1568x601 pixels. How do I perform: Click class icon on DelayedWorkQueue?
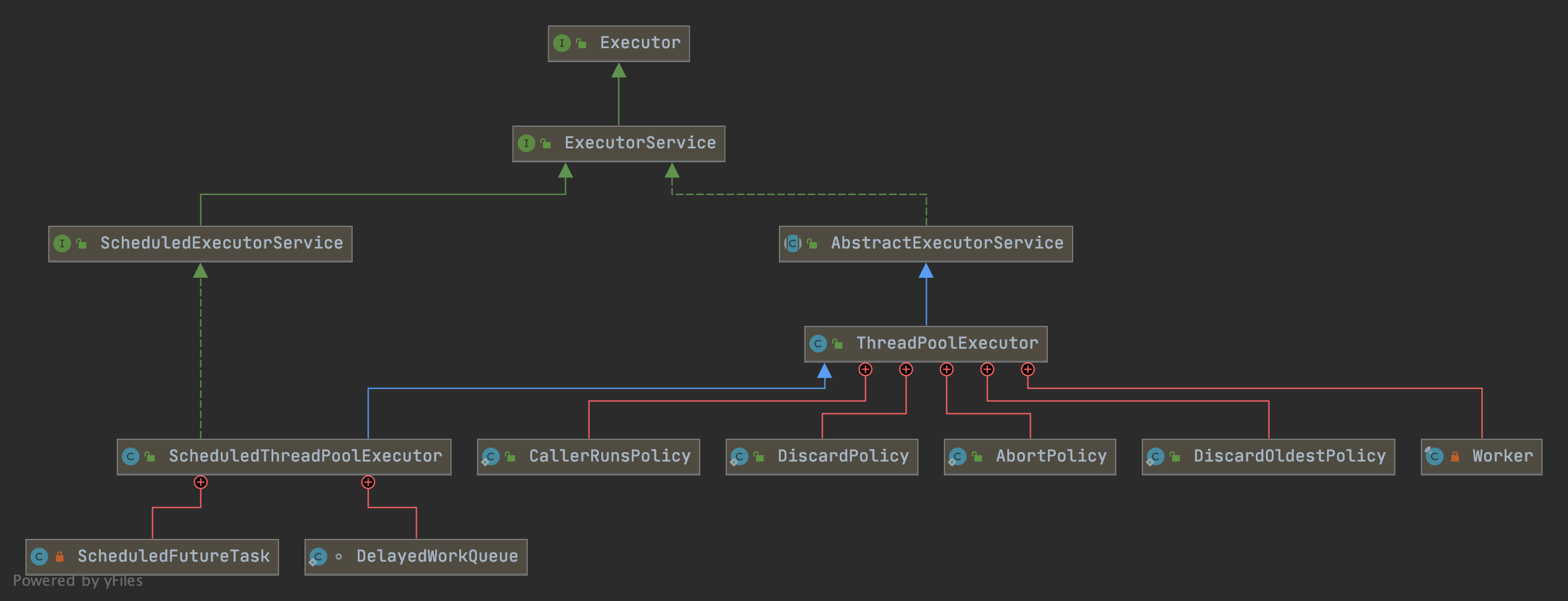point(318,557)
